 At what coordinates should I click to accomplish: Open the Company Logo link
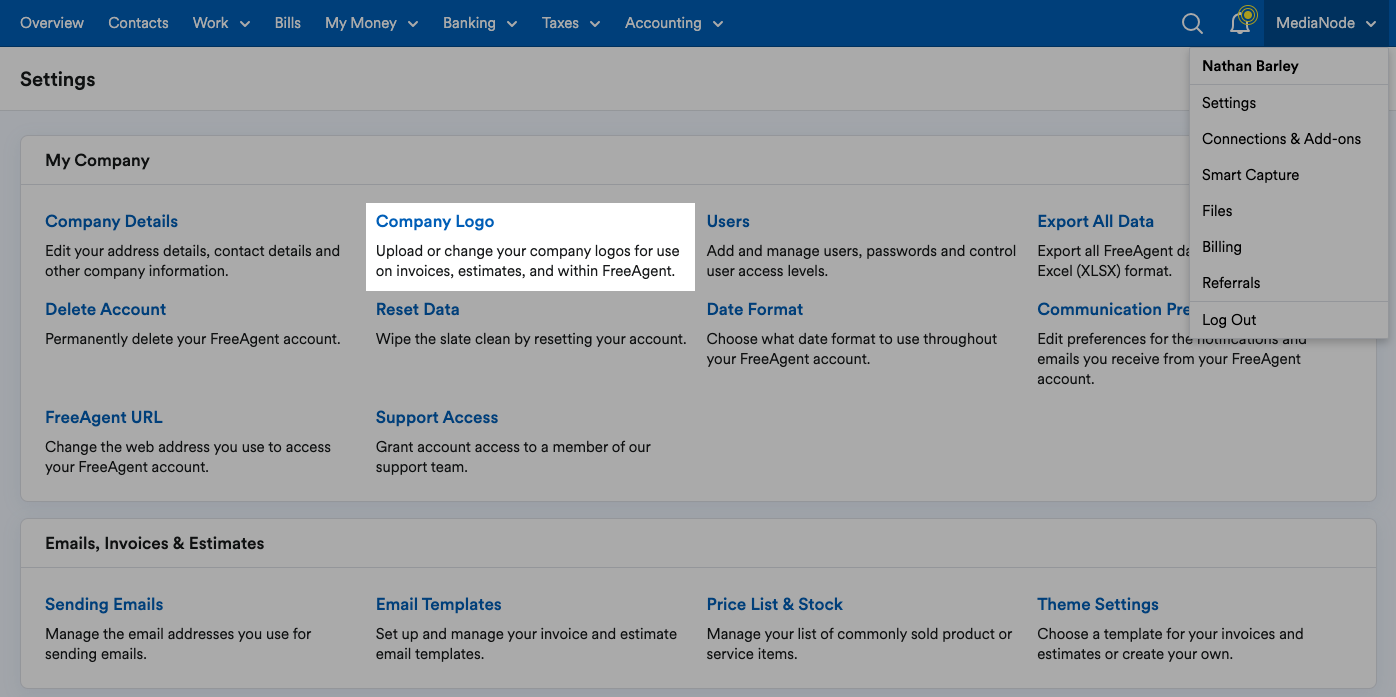coord(435,222)
